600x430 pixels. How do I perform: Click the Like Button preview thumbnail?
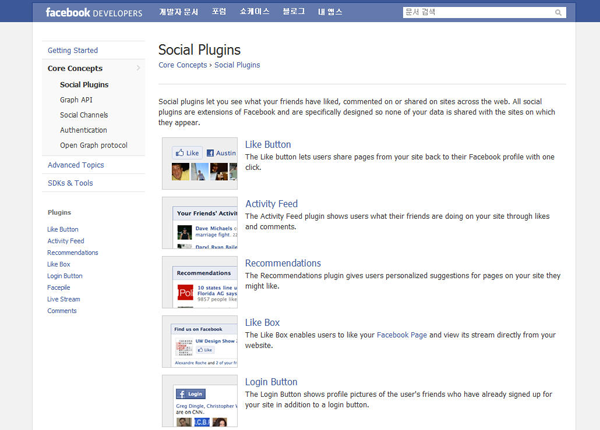pyautogui.click(x=200, y=163)
